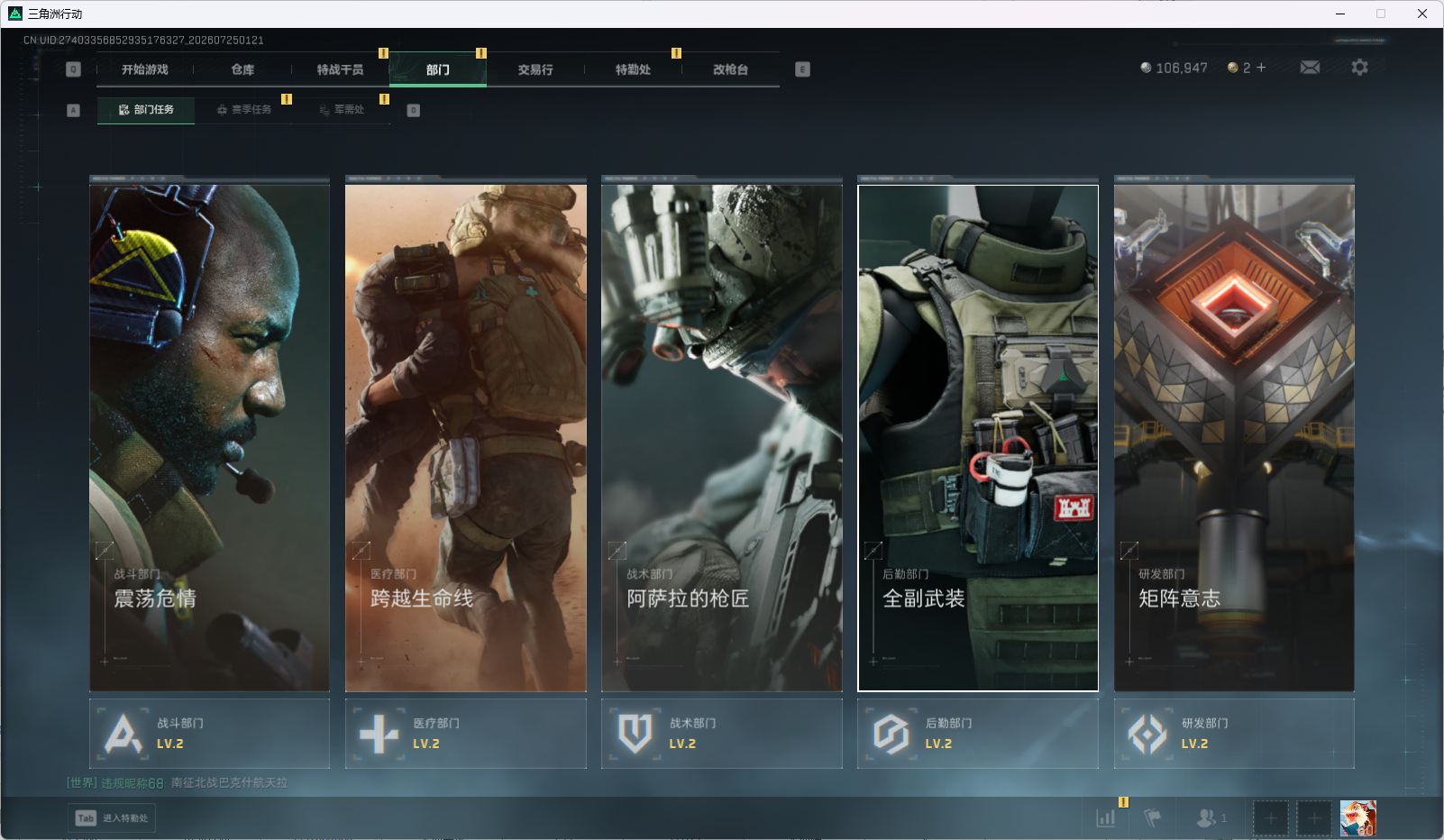Open the 开始游戏 tab
The image size is (1444, 840).
[145, 69]
